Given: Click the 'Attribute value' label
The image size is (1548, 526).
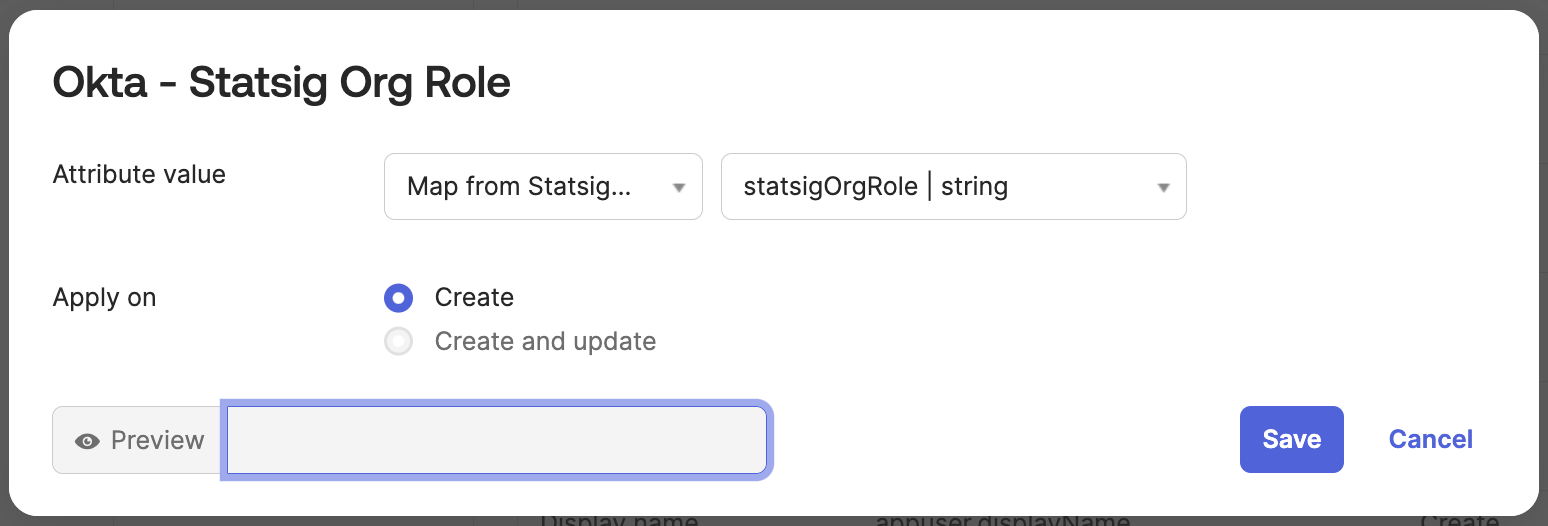Looking at the screenshot, I should coord(139,175).
